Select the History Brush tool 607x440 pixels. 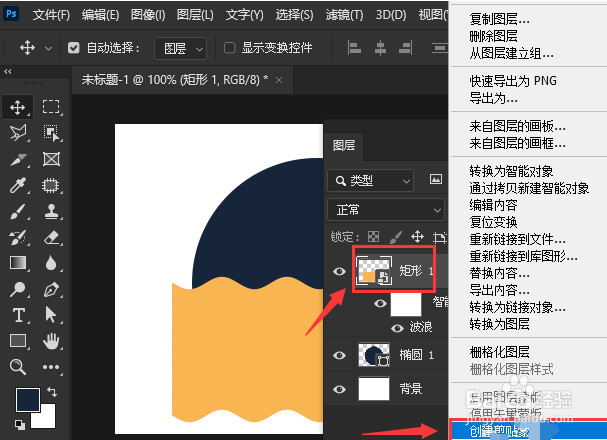tap(18, 238)
